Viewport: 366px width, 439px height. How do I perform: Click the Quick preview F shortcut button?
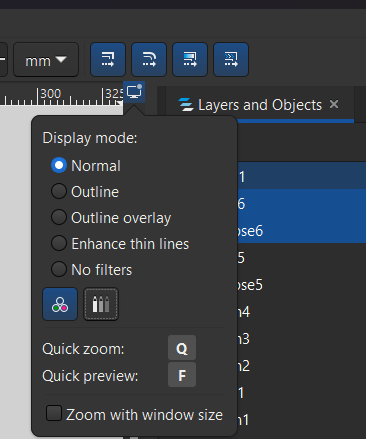(182, 376)
